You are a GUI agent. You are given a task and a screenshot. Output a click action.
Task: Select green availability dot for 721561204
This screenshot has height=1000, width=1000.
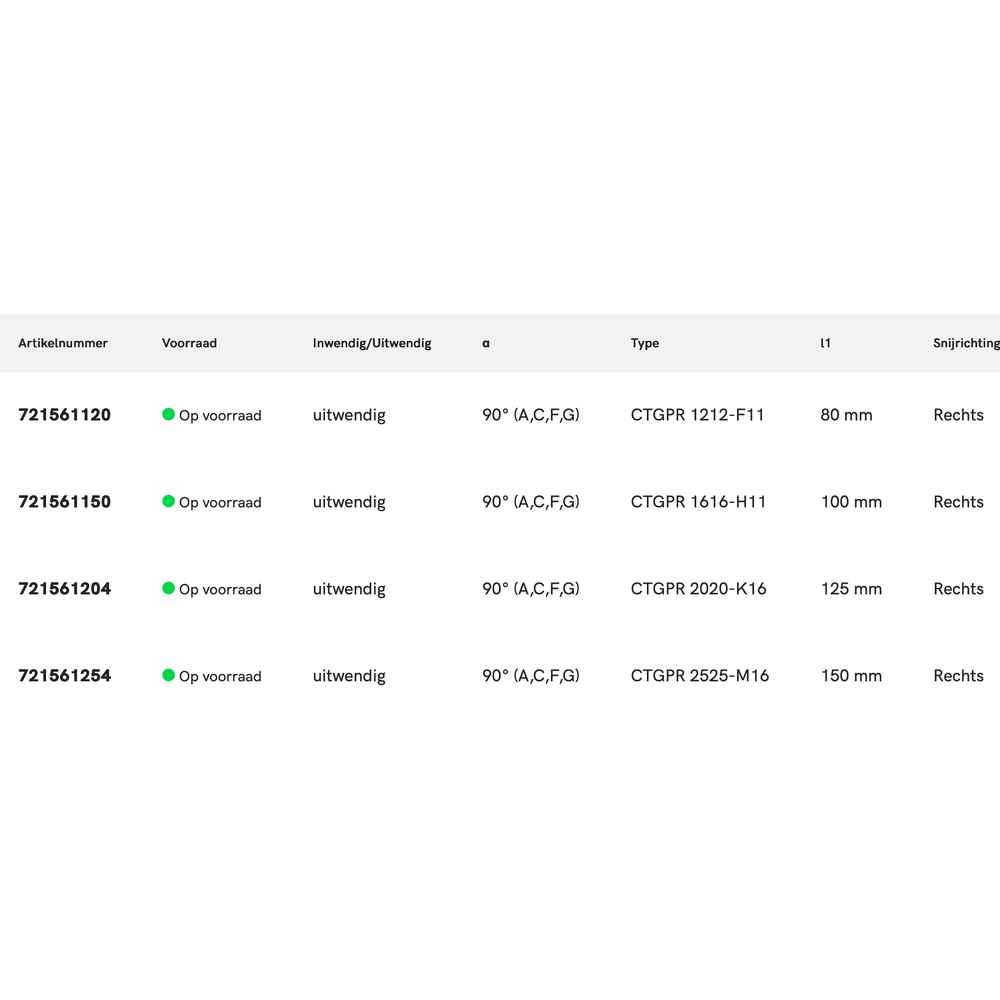tap(169, 588)
